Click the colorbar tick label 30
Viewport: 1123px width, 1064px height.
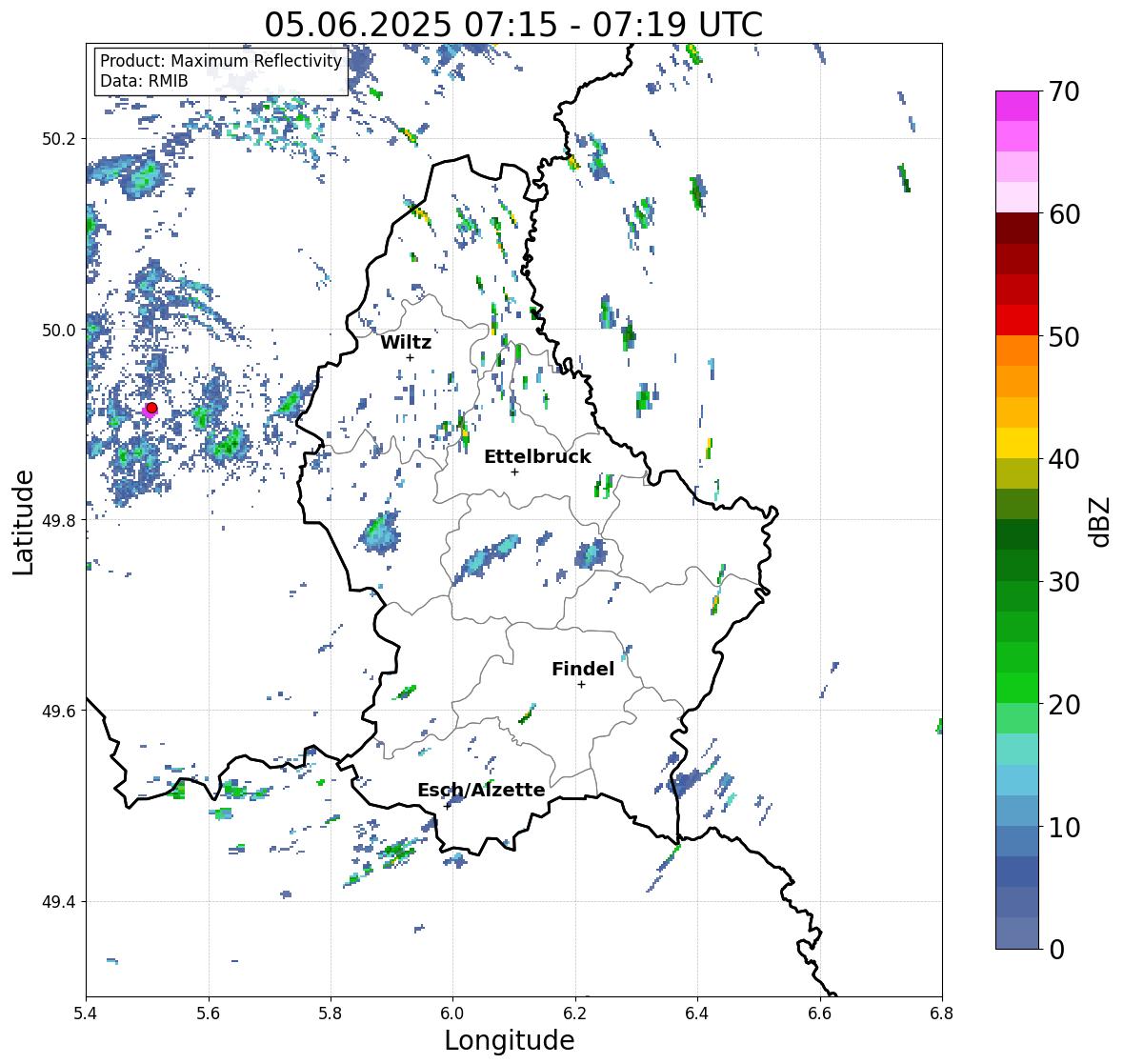1064,582
